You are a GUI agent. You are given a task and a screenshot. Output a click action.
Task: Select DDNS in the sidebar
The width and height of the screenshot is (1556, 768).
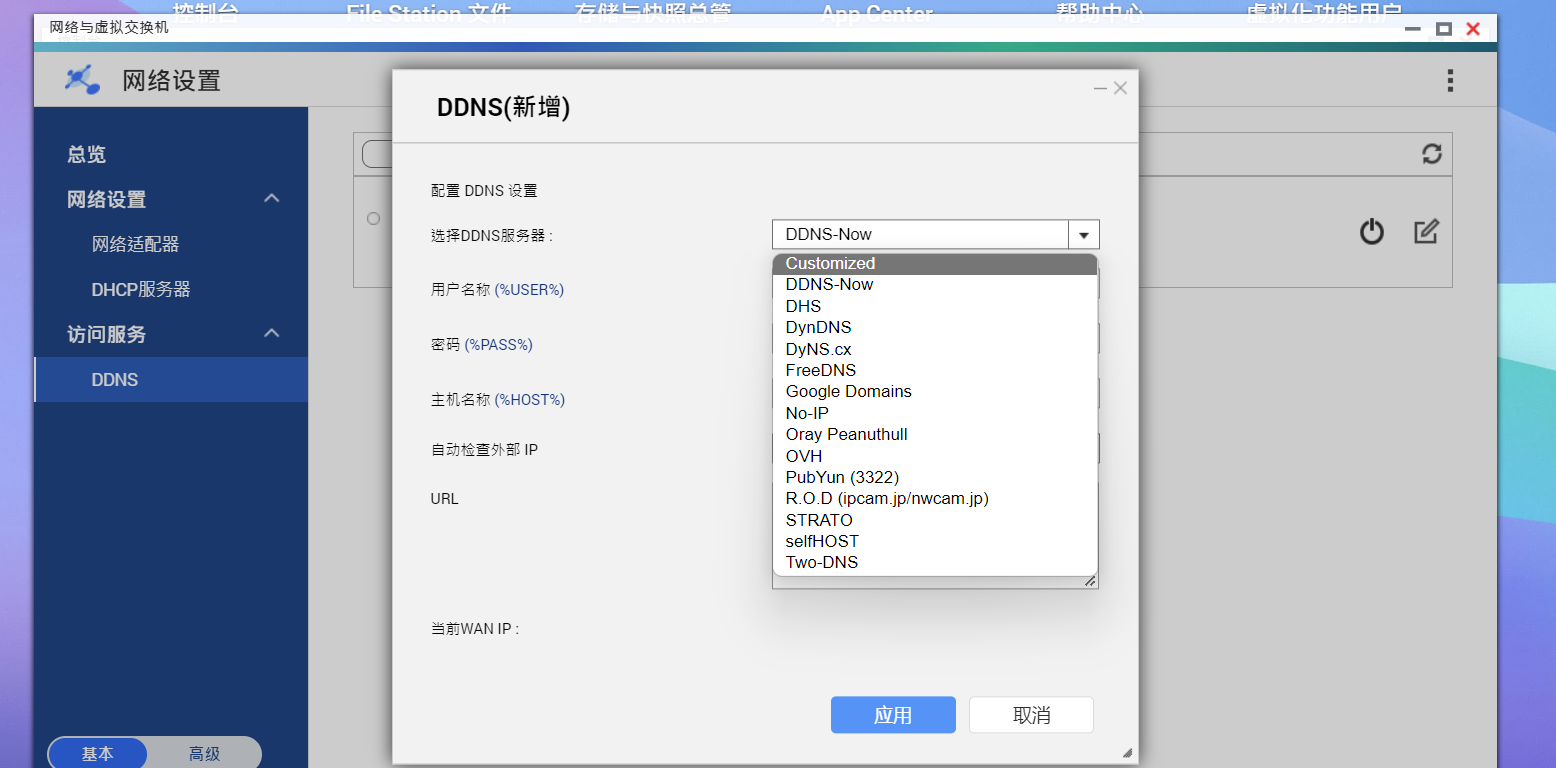171,380
